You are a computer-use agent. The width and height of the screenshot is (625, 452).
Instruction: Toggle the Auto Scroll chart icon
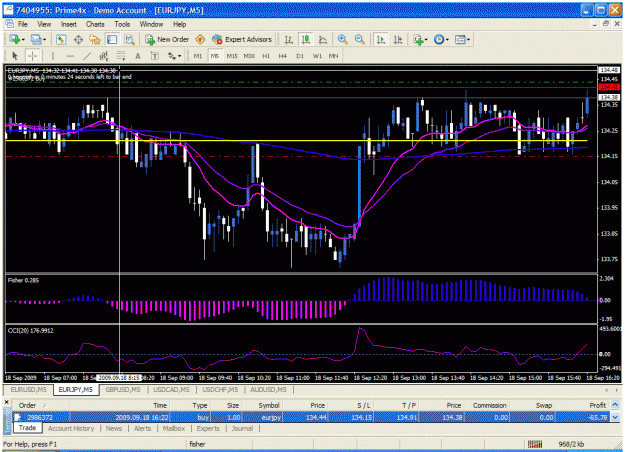tap(381, 39)
